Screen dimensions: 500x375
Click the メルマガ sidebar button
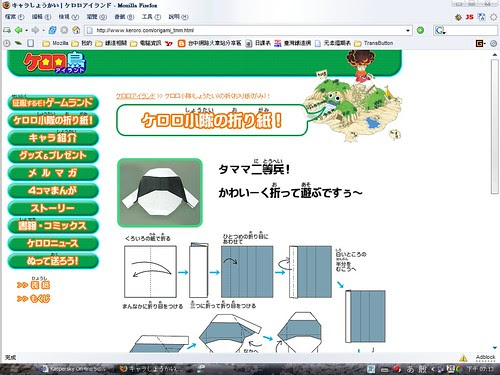(53, 173)
